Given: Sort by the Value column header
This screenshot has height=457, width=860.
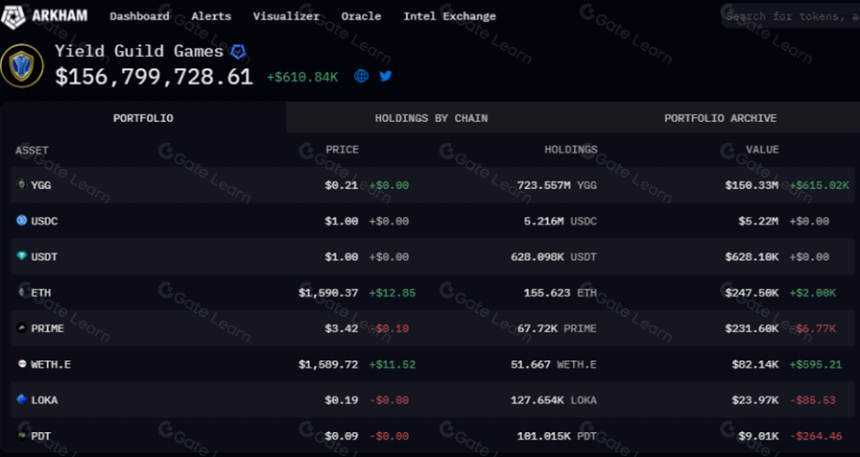Looking at the screenshot, I should click(762, 150).
